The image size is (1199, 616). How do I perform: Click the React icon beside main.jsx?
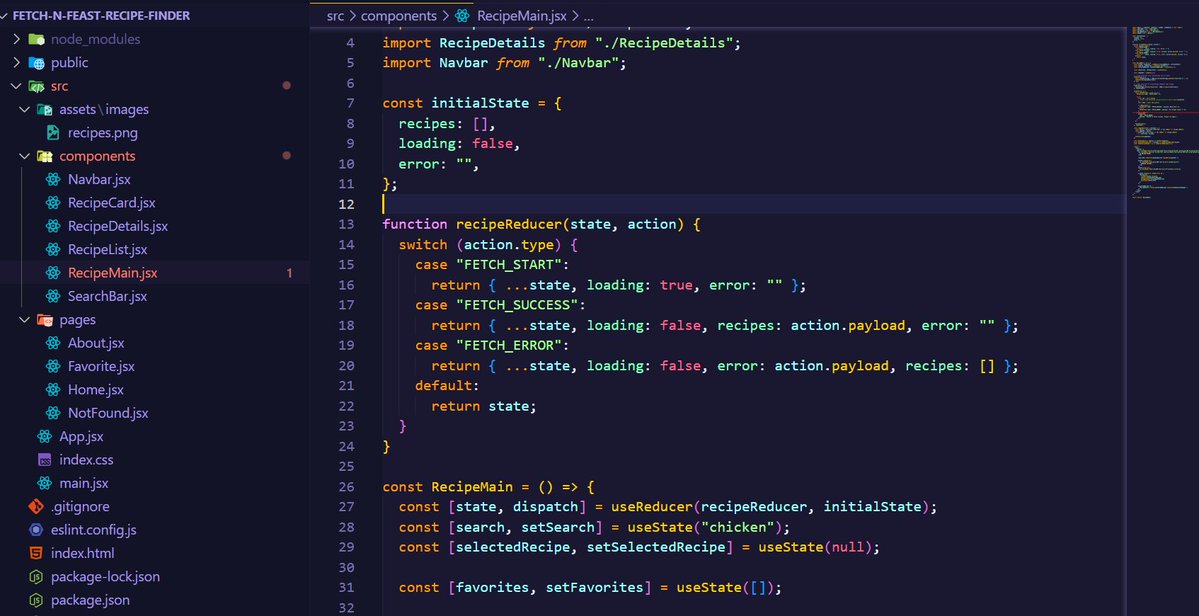click(44, 483)
